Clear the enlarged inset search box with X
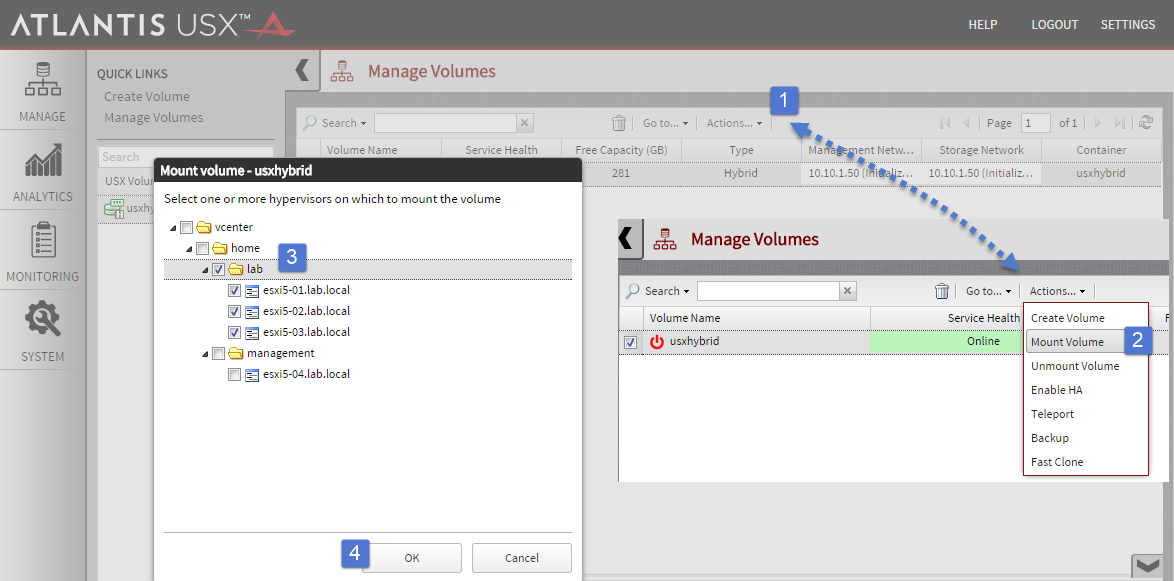The height and width of the screenshot is (581, 1174). pos(848,291)
